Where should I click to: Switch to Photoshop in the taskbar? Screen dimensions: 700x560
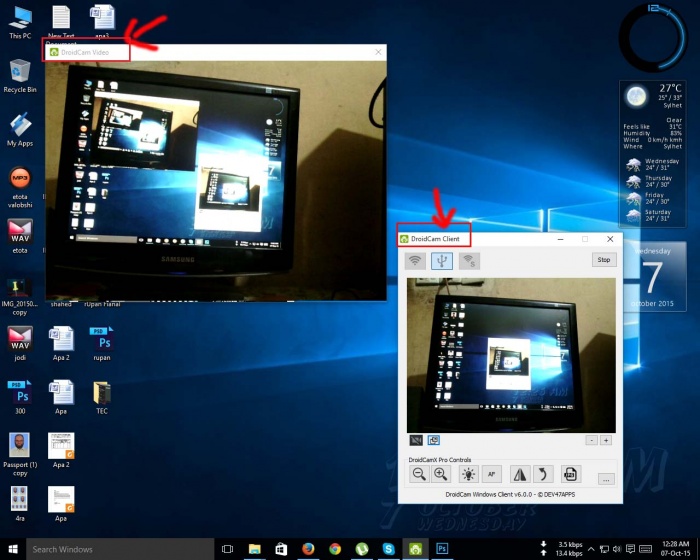point(442,549)
